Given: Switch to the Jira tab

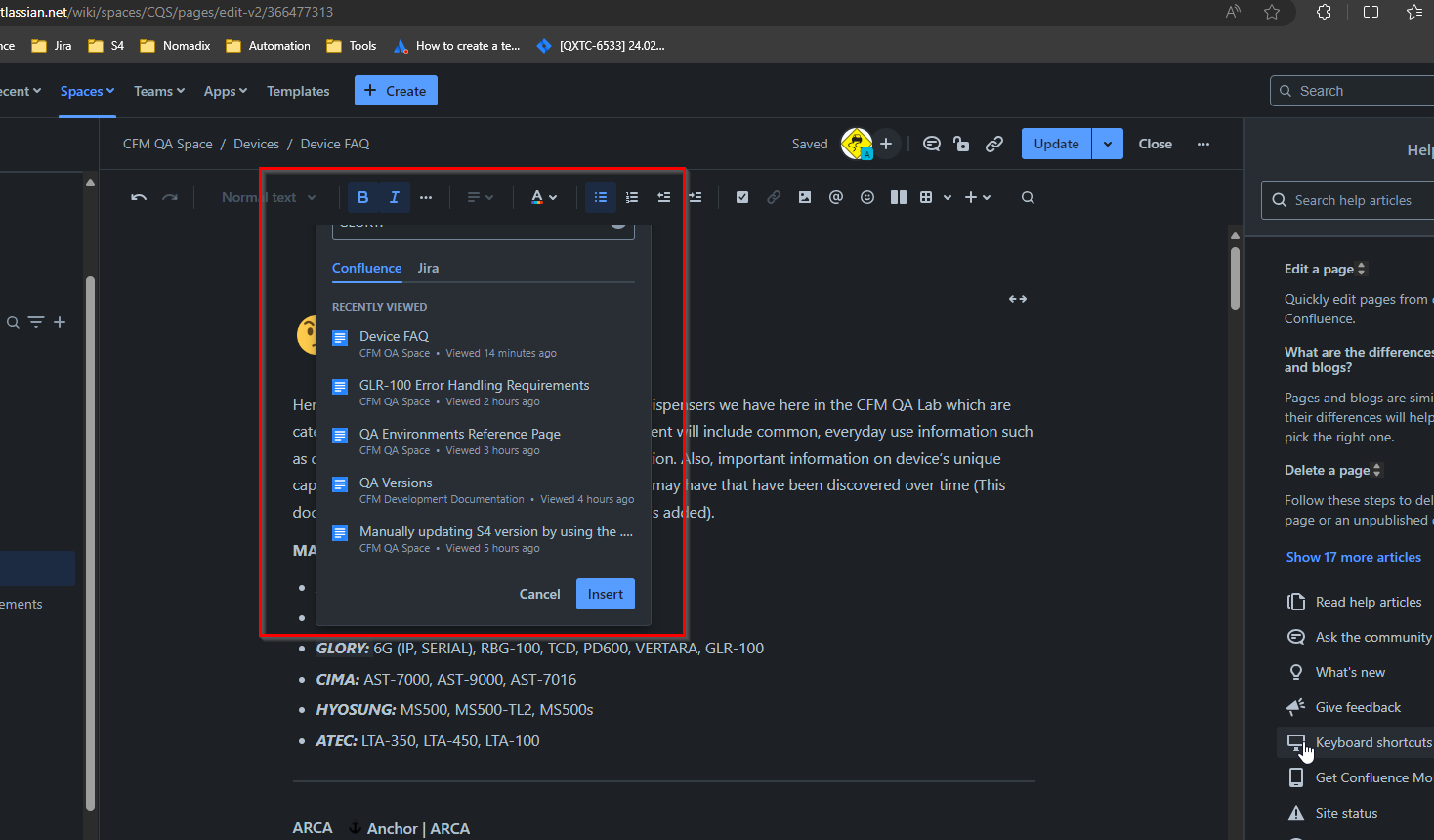Looking at the screenshot, I should (427, 268).
